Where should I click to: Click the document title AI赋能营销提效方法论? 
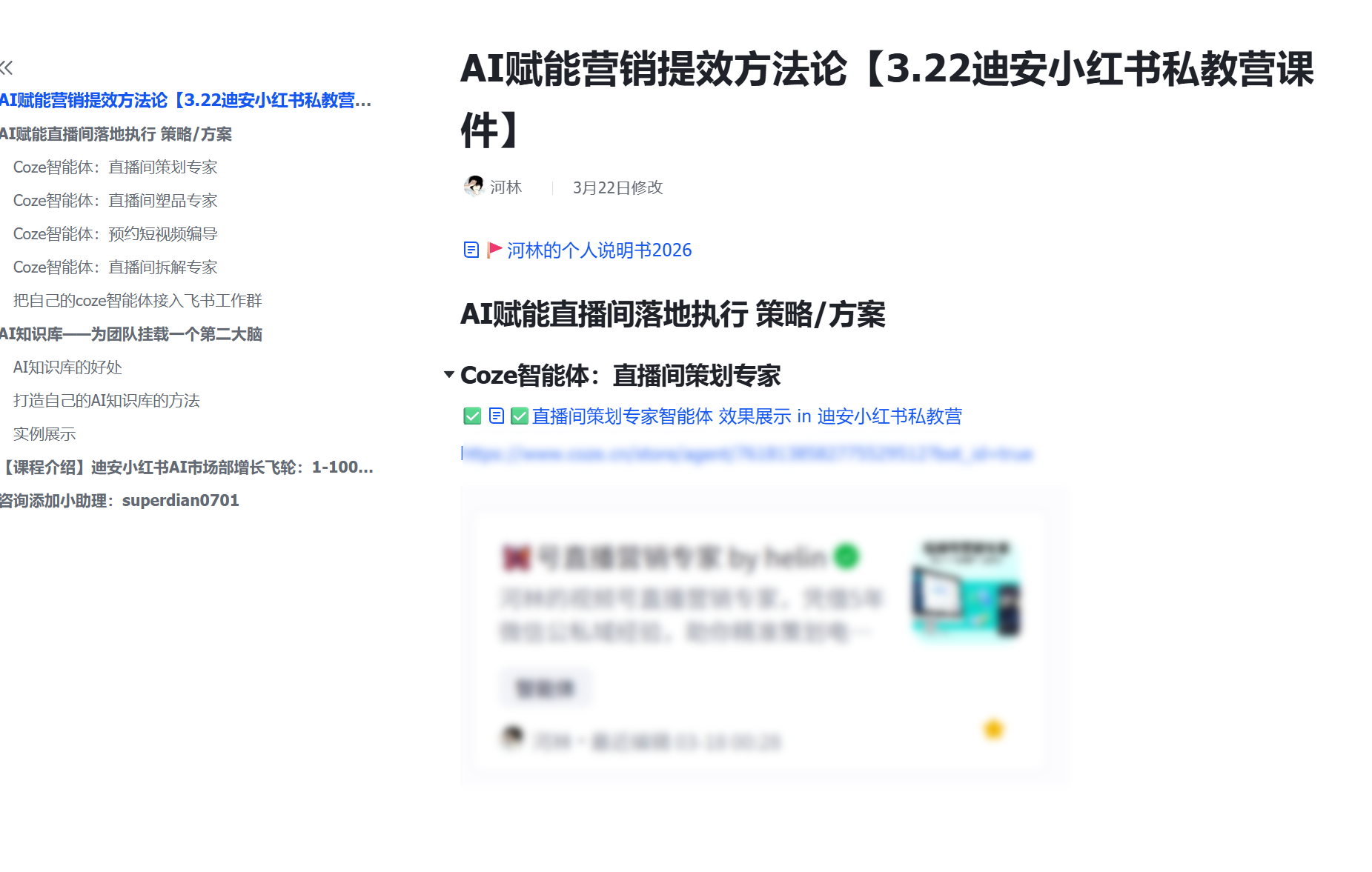[x=887, y=99]
